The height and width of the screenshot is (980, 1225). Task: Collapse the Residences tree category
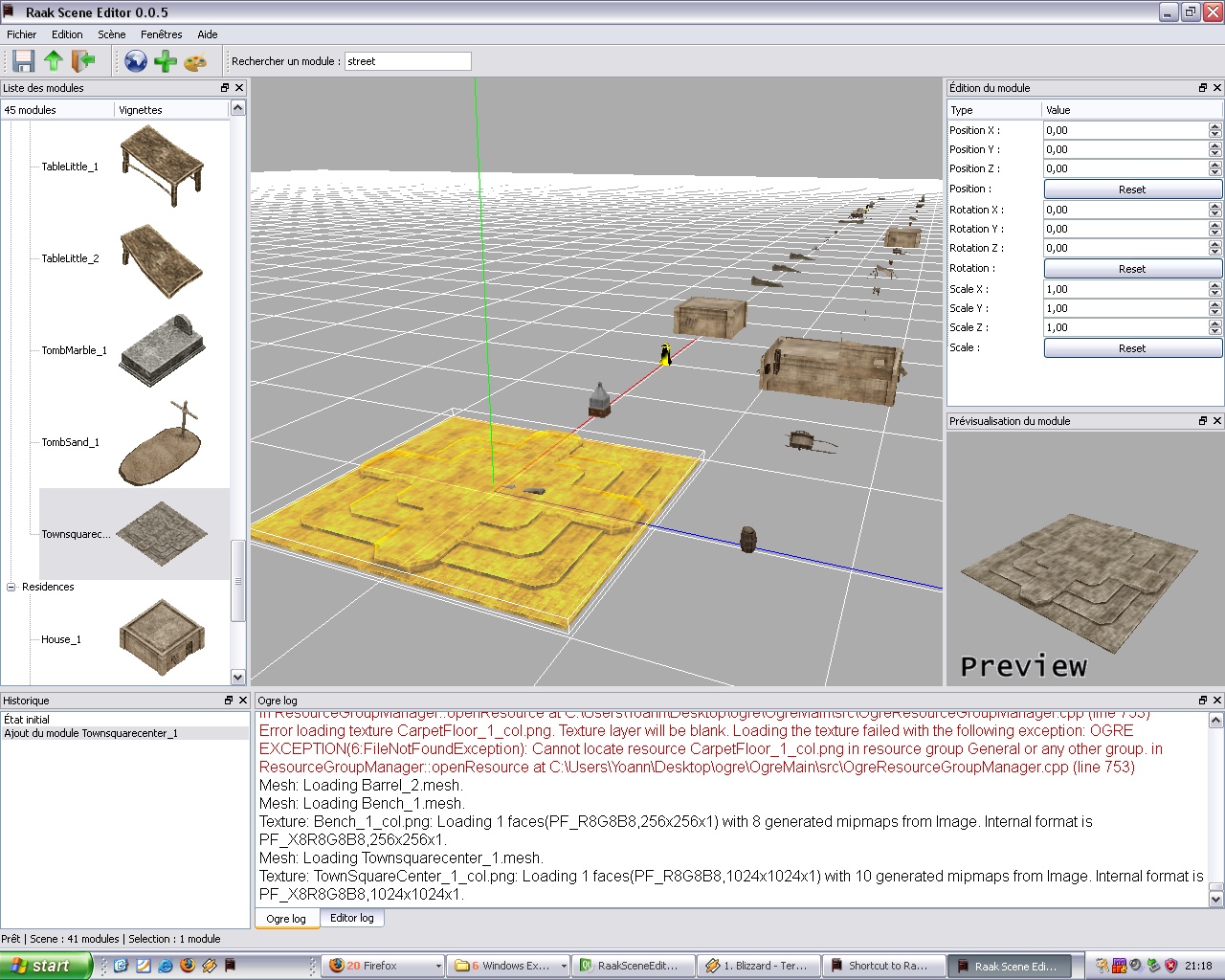11,587
